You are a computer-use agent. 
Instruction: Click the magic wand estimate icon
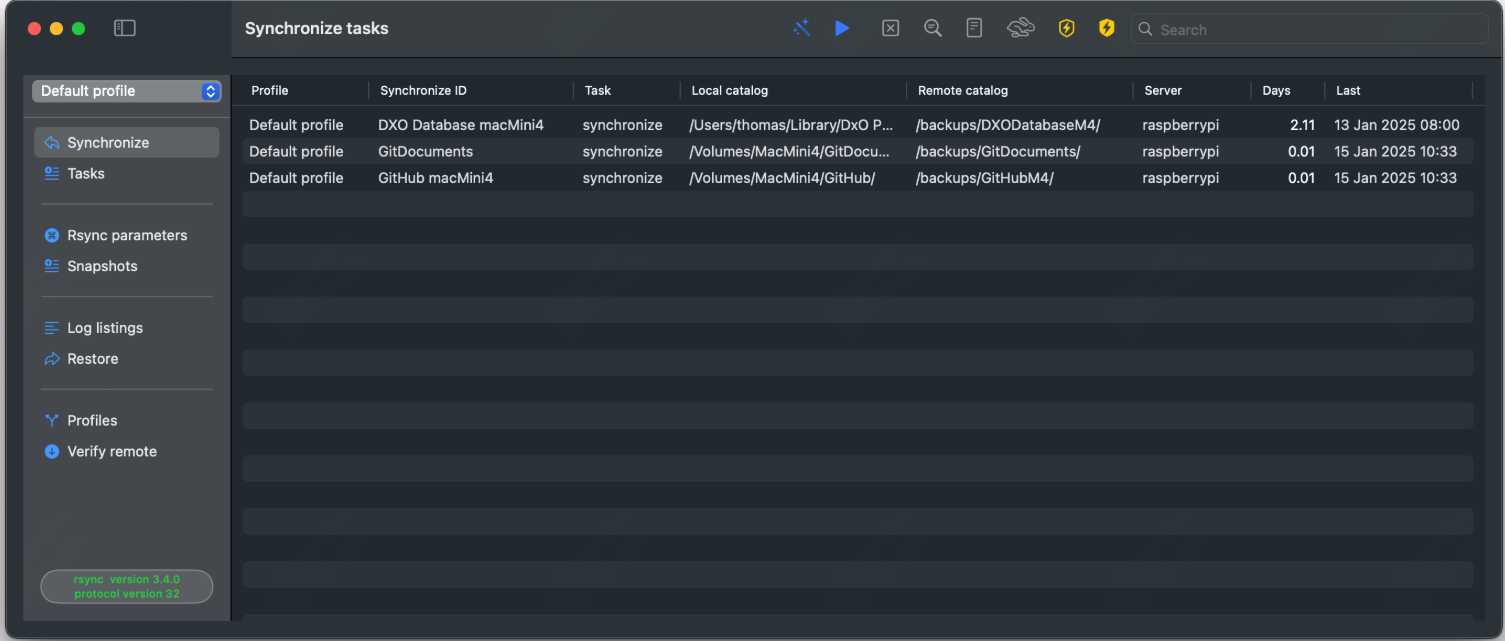(x=801, y=29)
